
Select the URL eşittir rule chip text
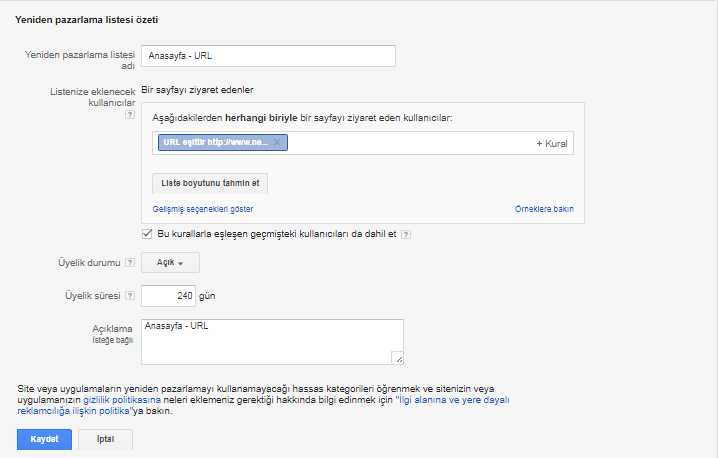[x=214, y=143]
